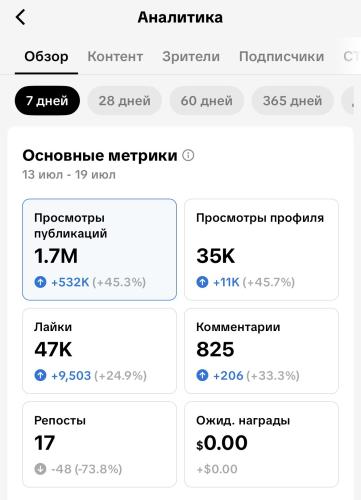Choose the 365 дней period filter
The width and height of the screenshot is (361, 500).
(292, 101)
